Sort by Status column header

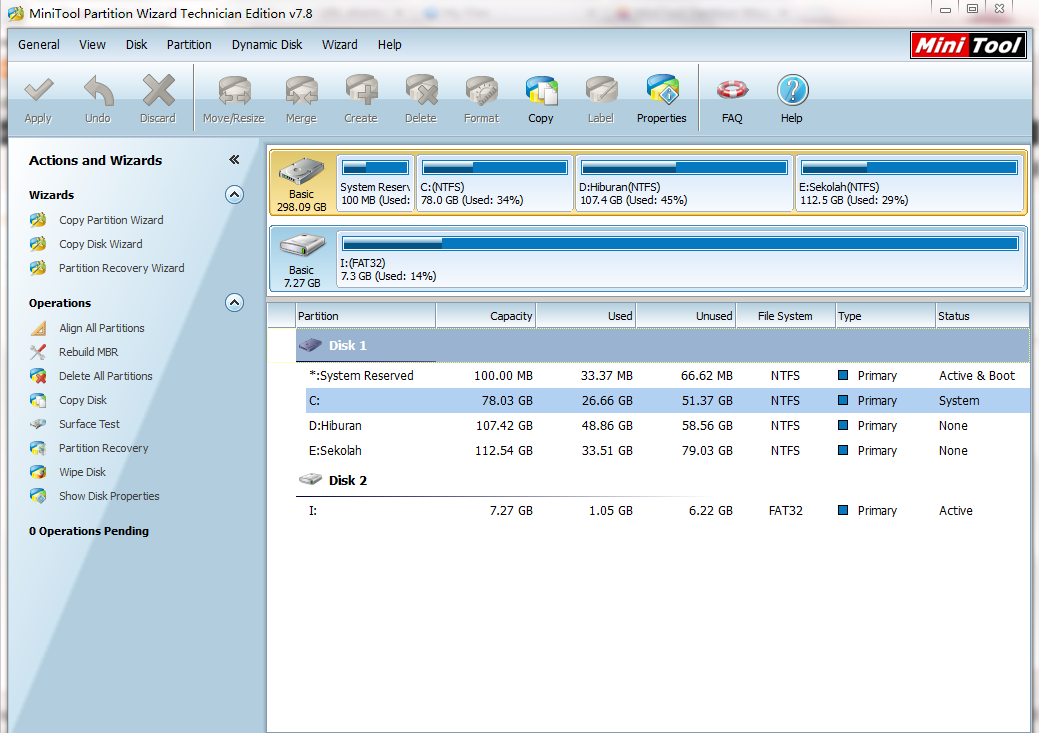[x=983, y=316]
